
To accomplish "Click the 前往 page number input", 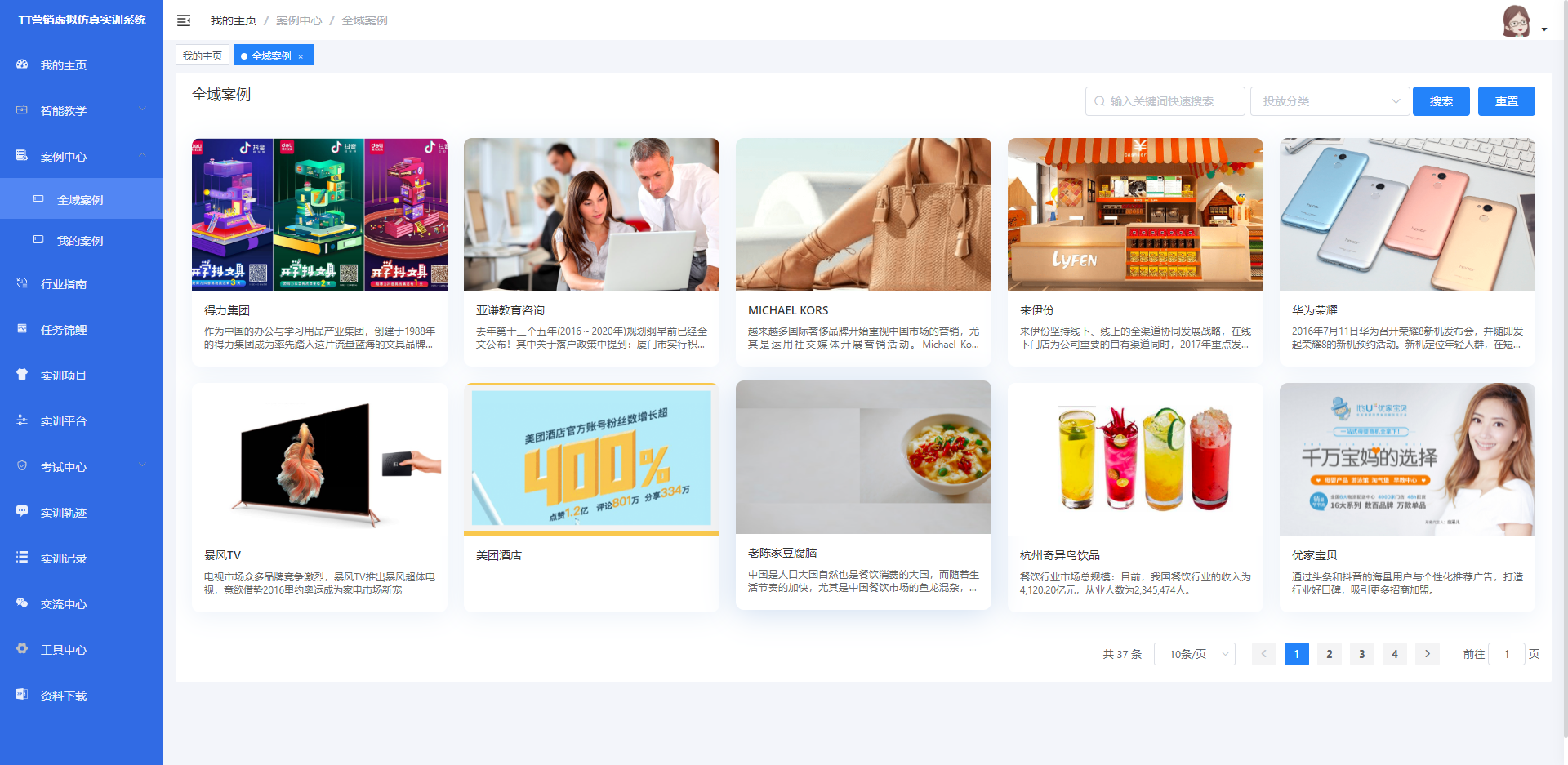I will [x=1506, y=654].
